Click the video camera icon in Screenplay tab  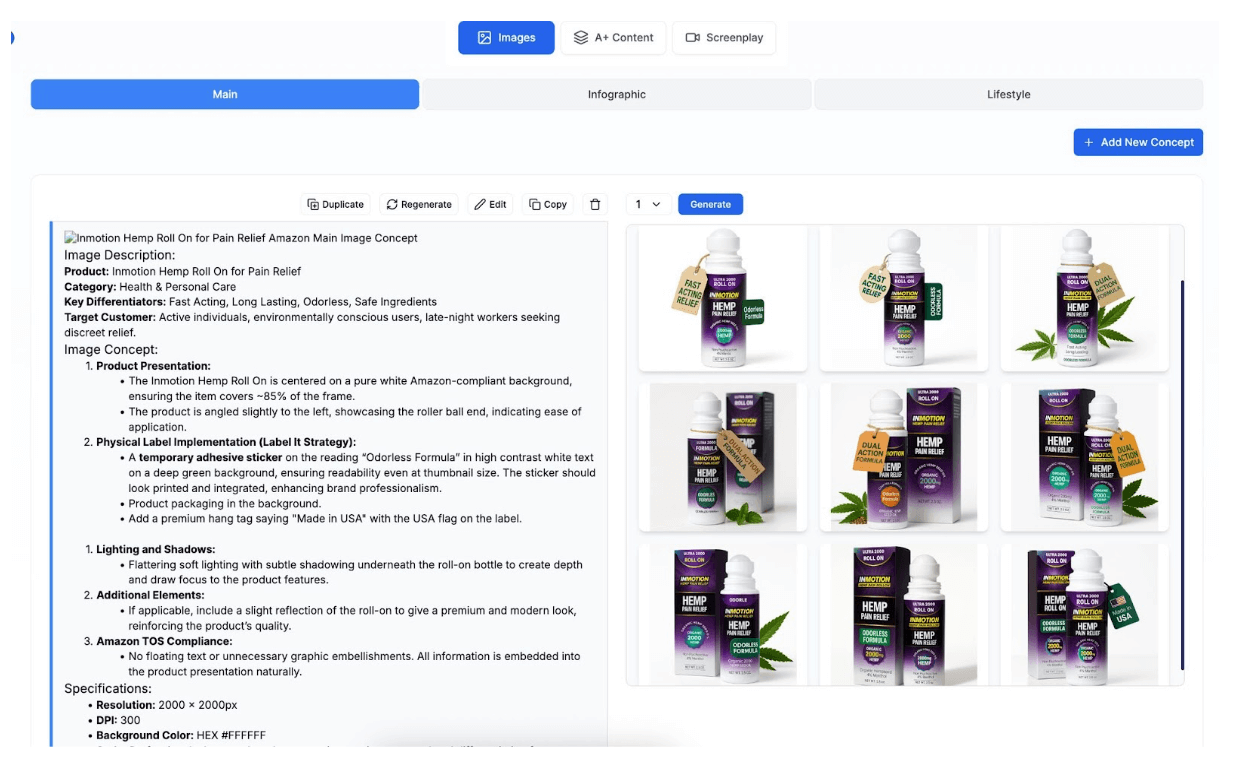[692, 38]
